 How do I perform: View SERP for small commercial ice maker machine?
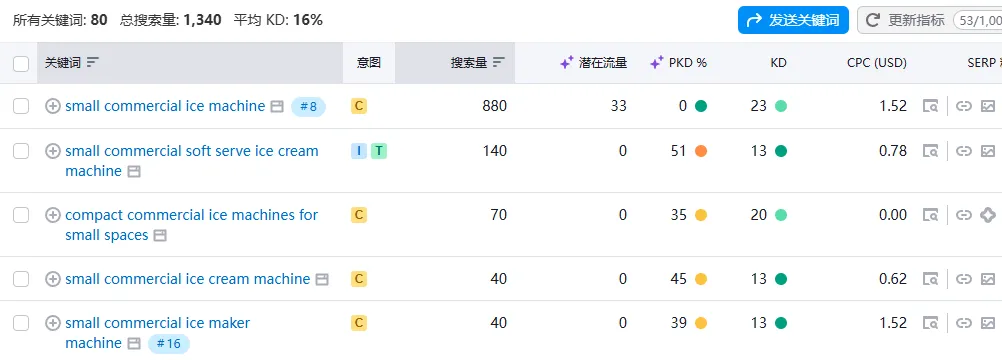tap(930, 323)
